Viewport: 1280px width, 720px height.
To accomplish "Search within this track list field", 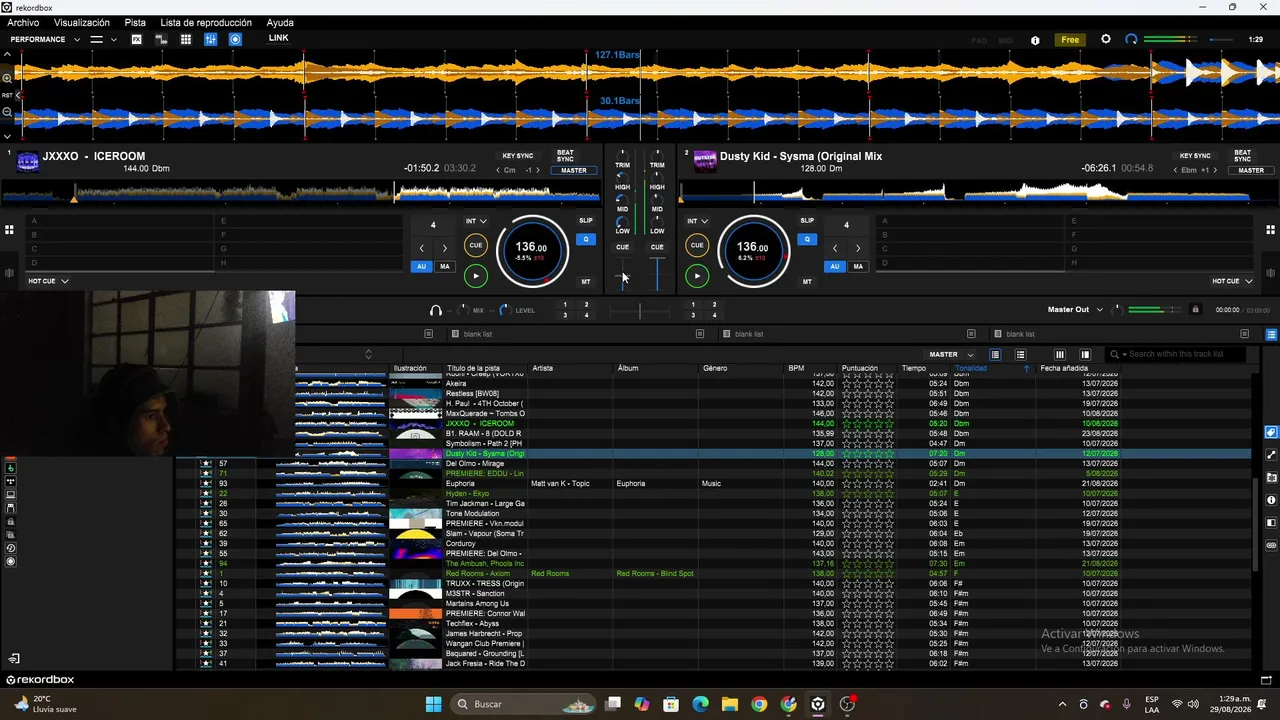I will click(1178, 354).
